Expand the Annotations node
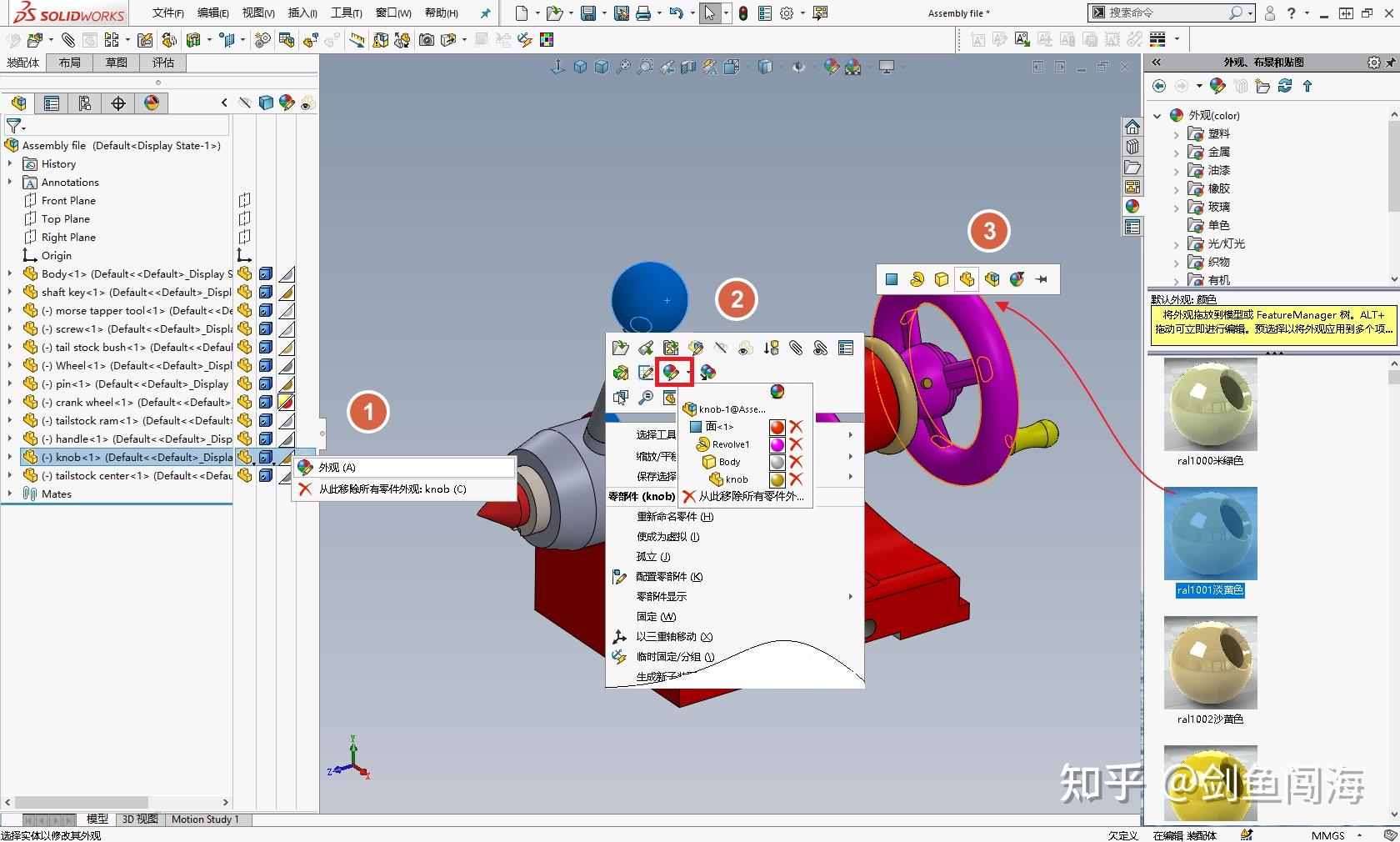This screenshot has width=1400, height=842. (10, 183)
